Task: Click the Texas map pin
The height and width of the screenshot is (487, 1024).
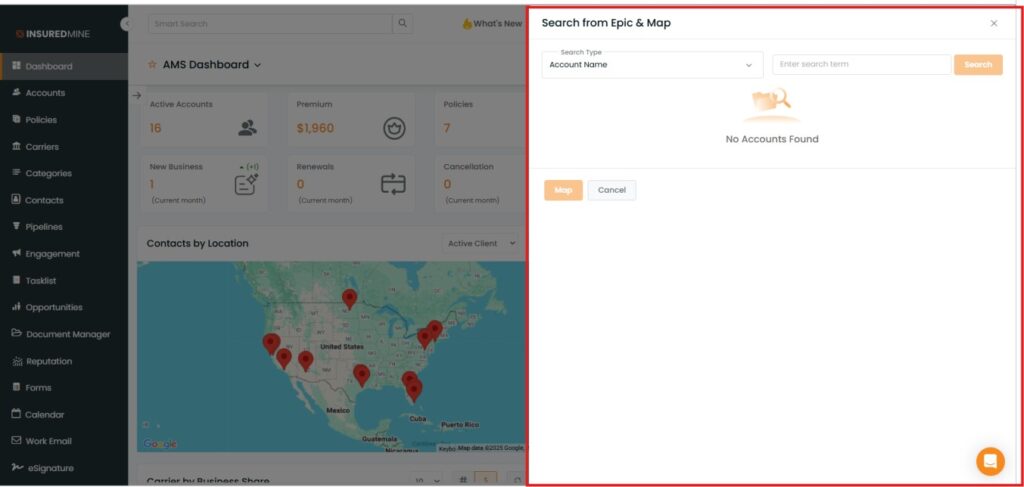Action: 361,375
